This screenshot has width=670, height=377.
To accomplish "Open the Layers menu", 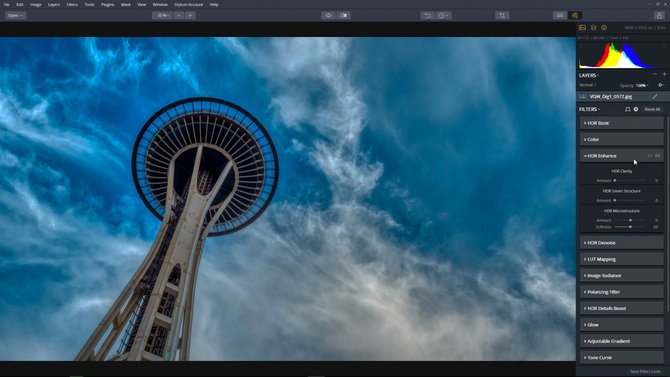I will pos(54,4).
